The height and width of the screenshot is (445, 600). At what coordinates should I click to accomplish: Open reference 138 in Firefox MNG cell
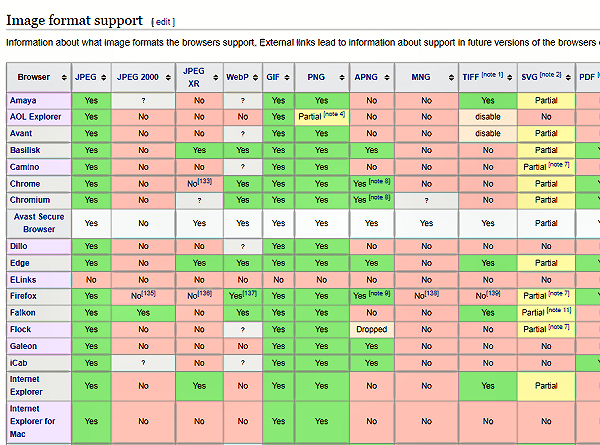tap(432, 293)
